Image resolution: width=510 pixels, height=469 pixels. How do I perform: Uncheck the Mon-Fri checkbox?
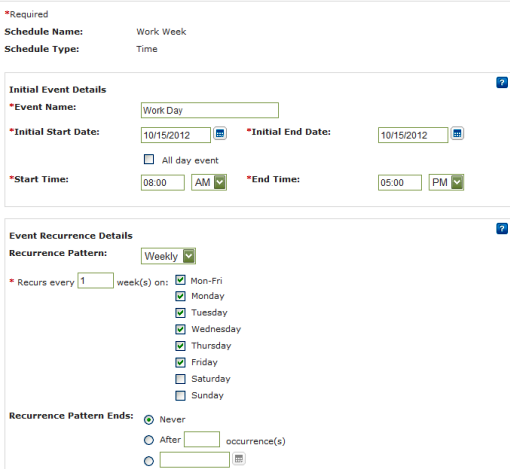click(x=180, y=280)
